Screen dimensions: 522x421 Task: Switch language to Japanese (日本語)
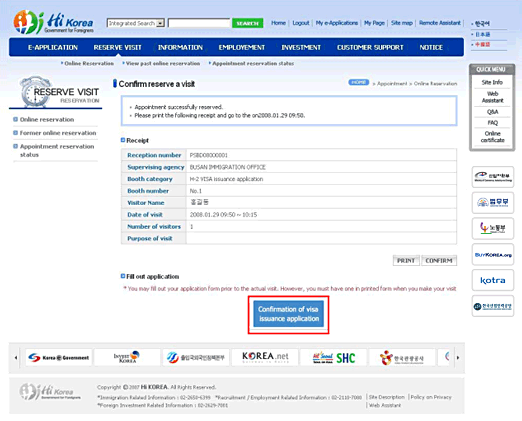coord(482,34)
